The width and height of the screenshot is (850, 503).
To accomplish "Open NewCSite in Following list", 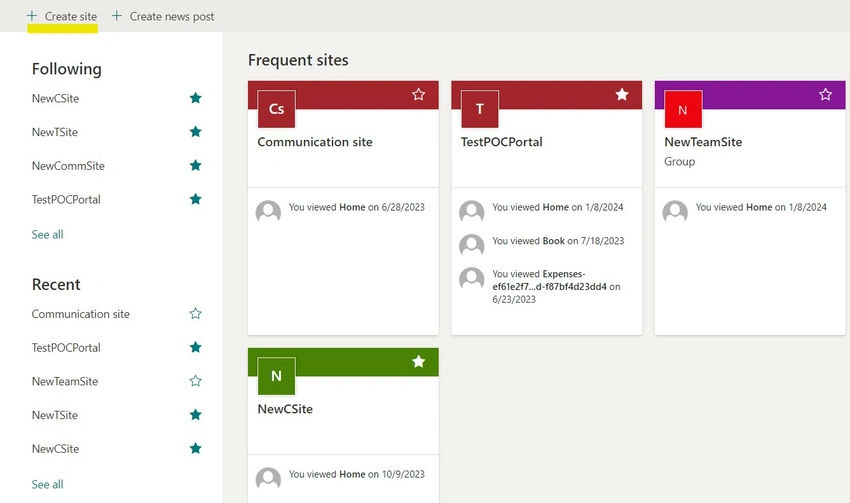I will pyautogui.click(x=55, y=99).
